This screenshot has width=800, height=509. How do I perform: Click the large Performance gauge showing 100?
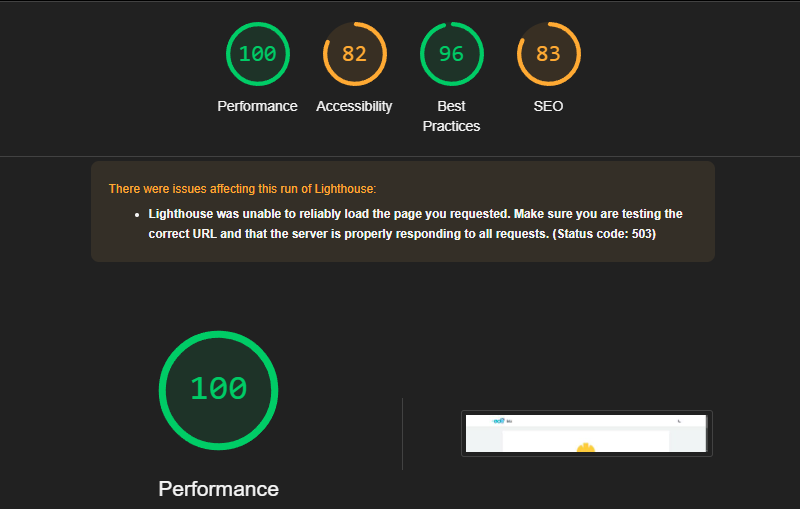coord(218,390)
